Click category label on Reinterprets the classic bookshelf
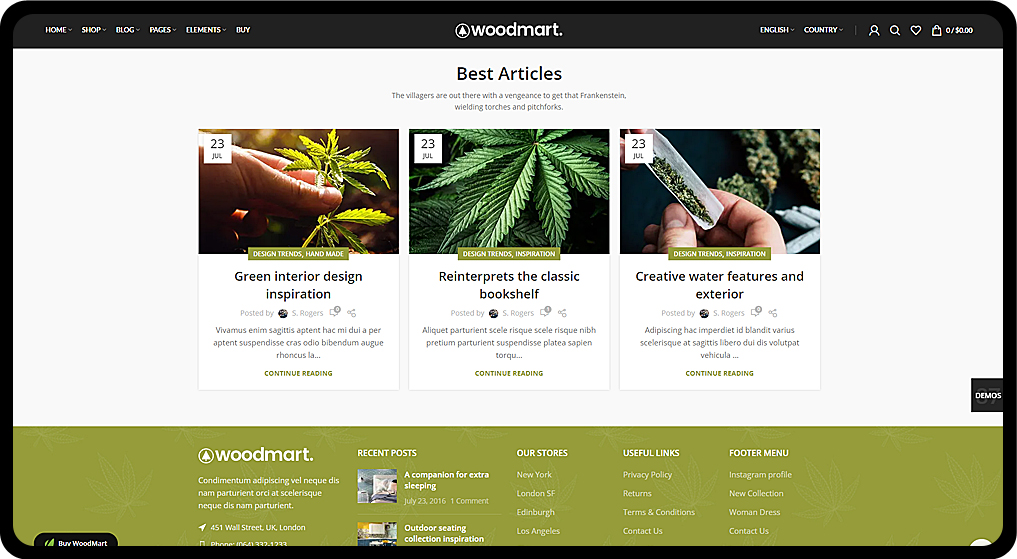The height and width of the screenshot is (559, 1017). pos(509,254)
